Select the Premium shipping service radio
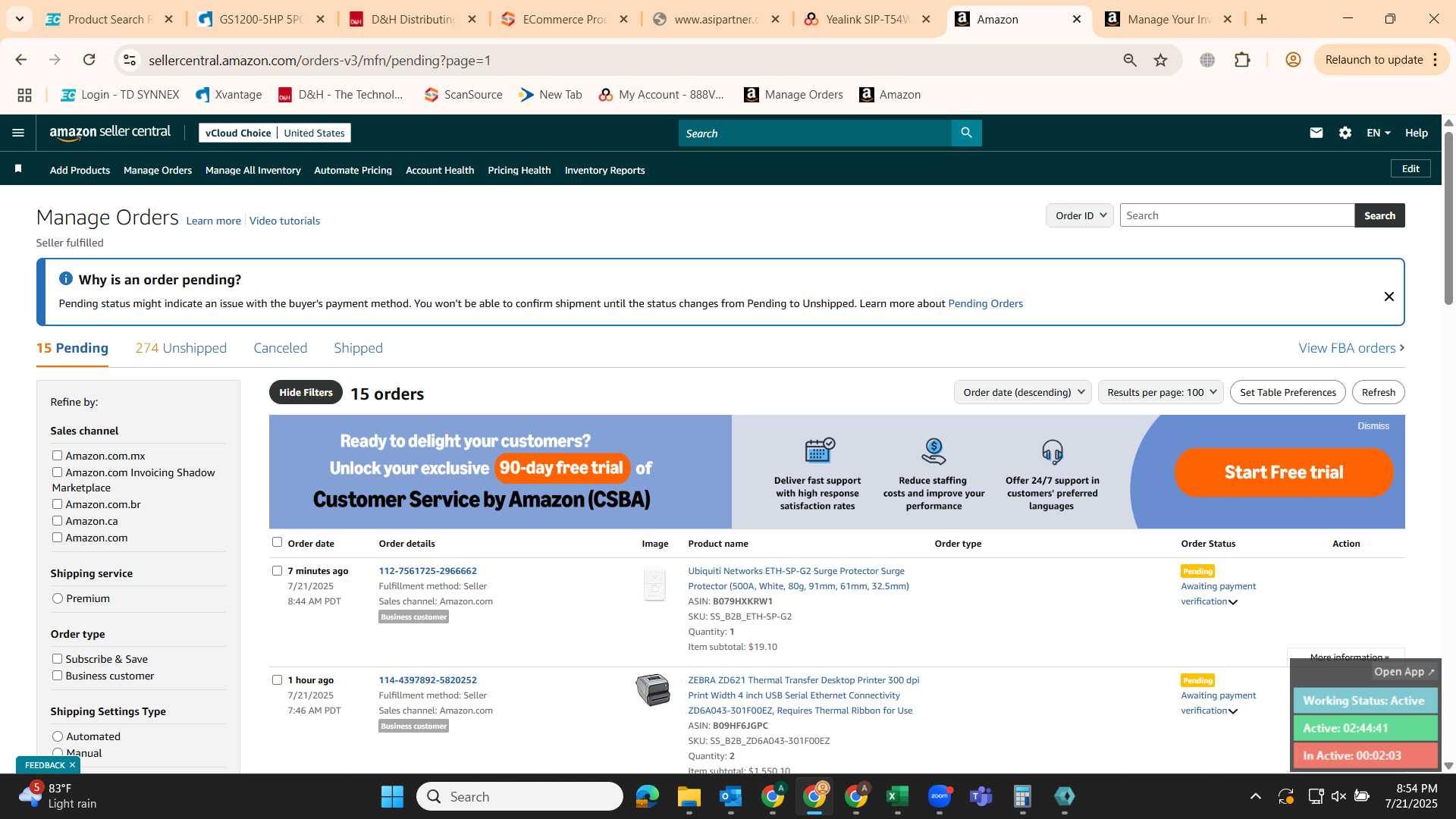Viewport: 1456px width, 819px height. (x=58, y=598)
